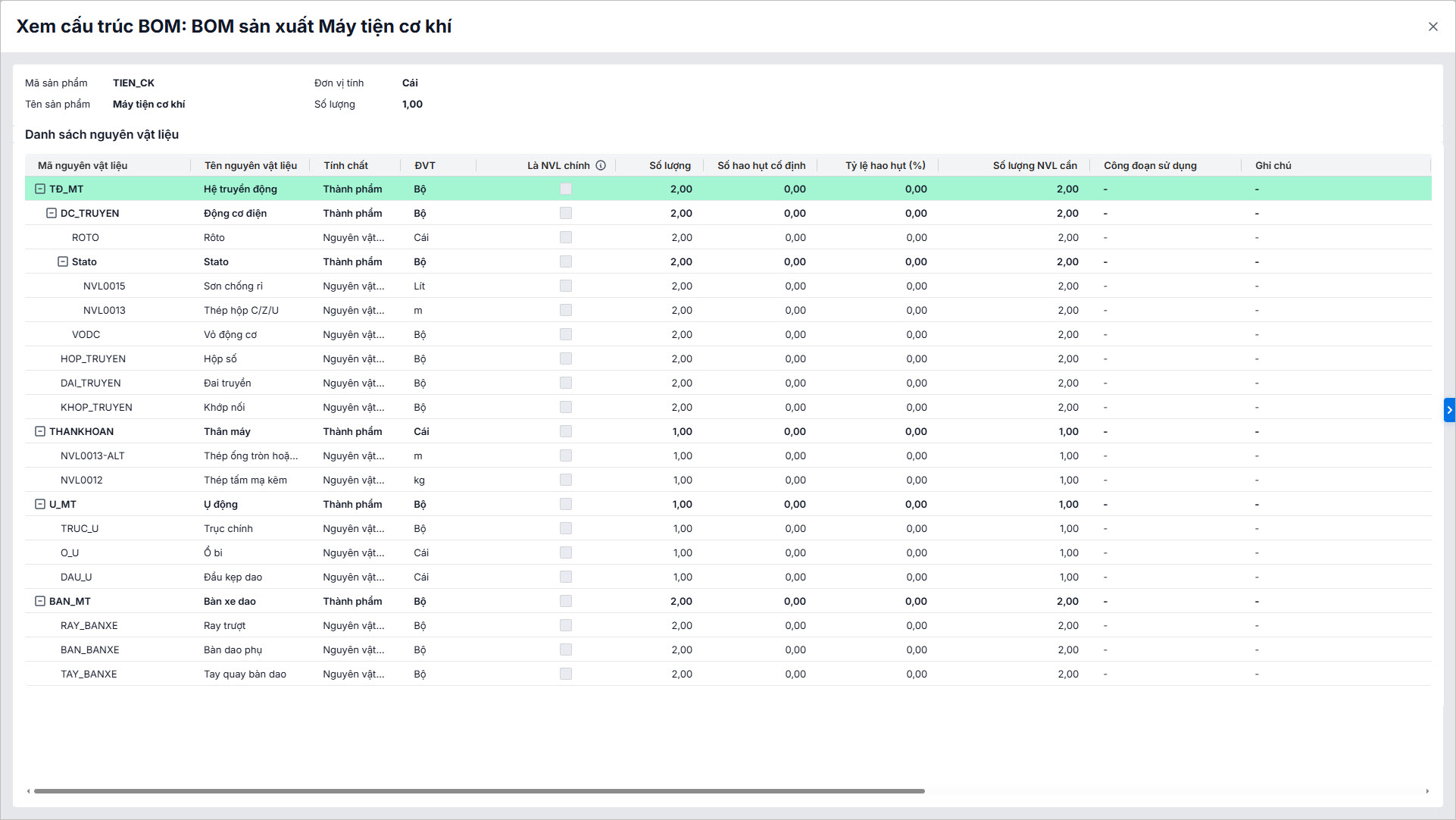Collapse the TĐ_MT tree node
The height and width of the screenshot is (820, 1456).
40,189
